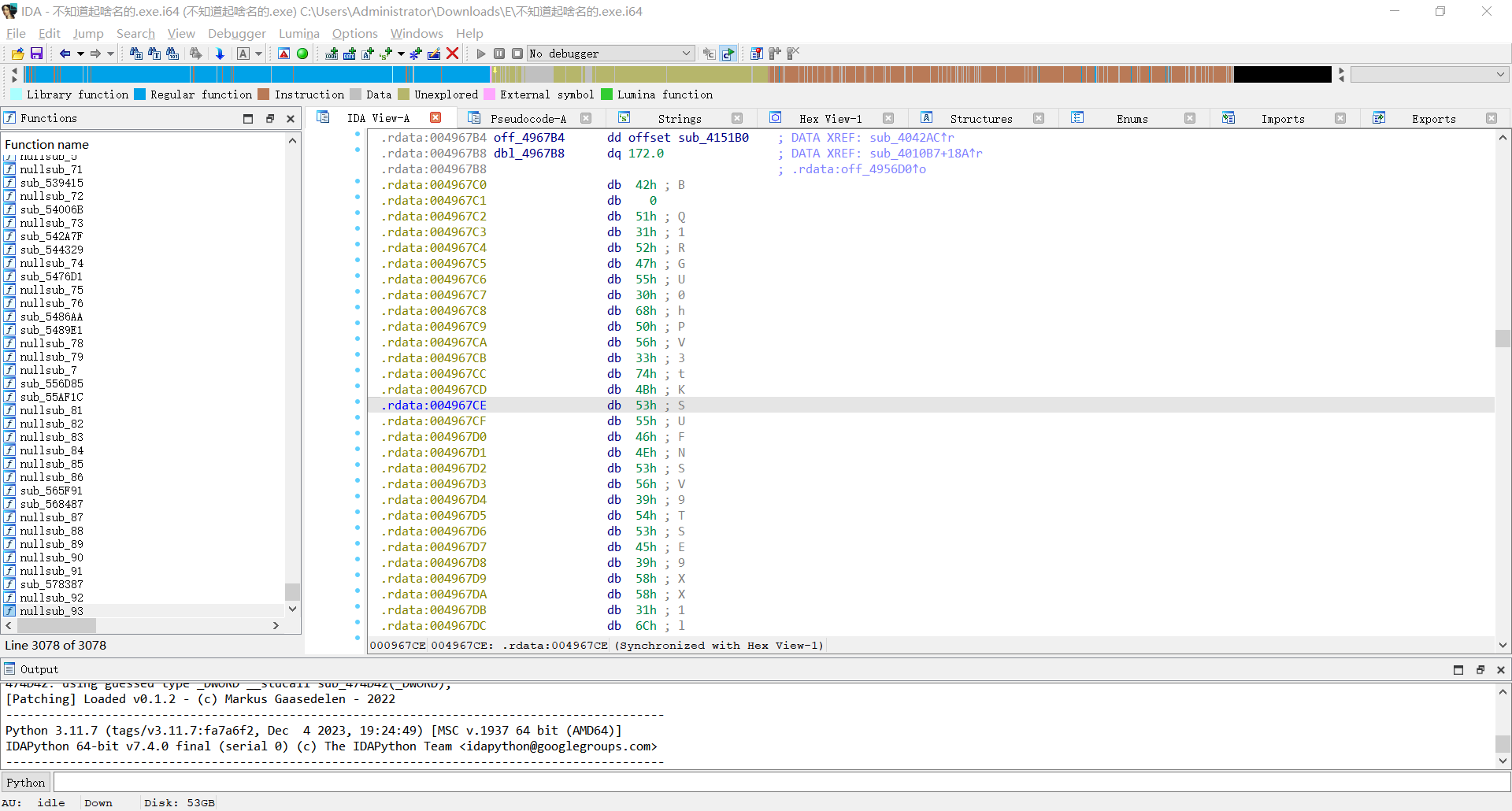This screenshot has height=811, width=1512.
Task: Click the binoculars search immediate value icon
Action: pyautogui.click(x=136, y=54)
